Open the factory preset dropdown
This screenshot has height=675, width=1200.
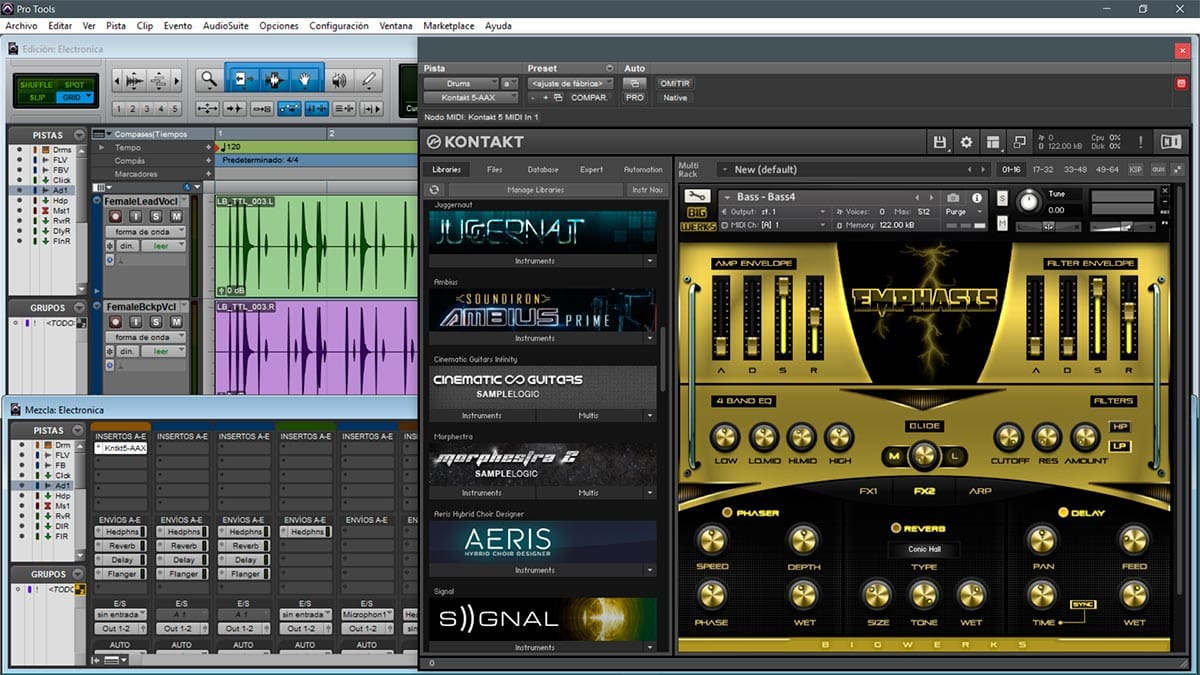[x=572, y=84]
